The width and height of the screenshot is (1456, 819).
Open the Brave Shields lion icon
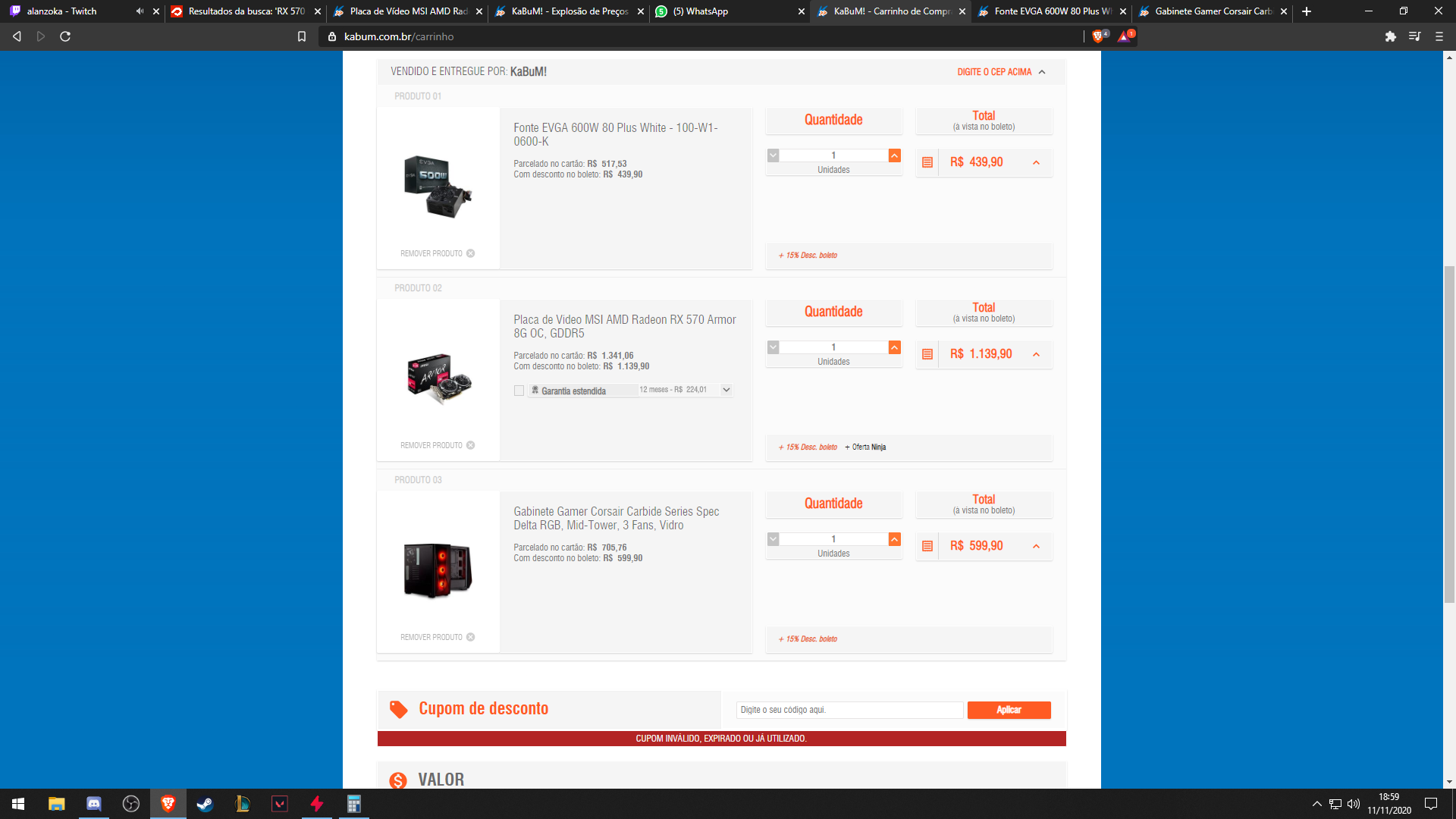(1099, 36)
